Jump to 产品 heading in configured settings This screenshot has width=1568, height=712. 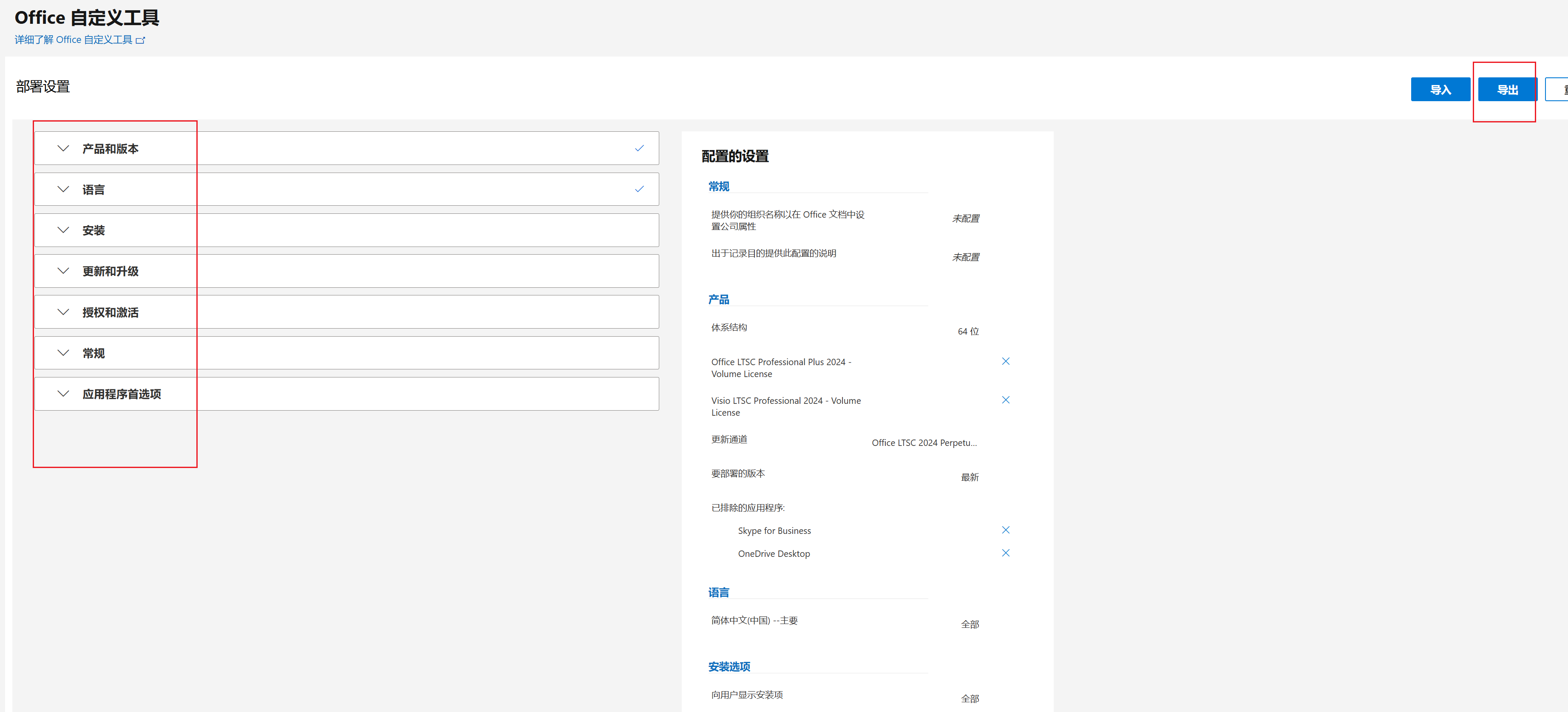[718, 299]
